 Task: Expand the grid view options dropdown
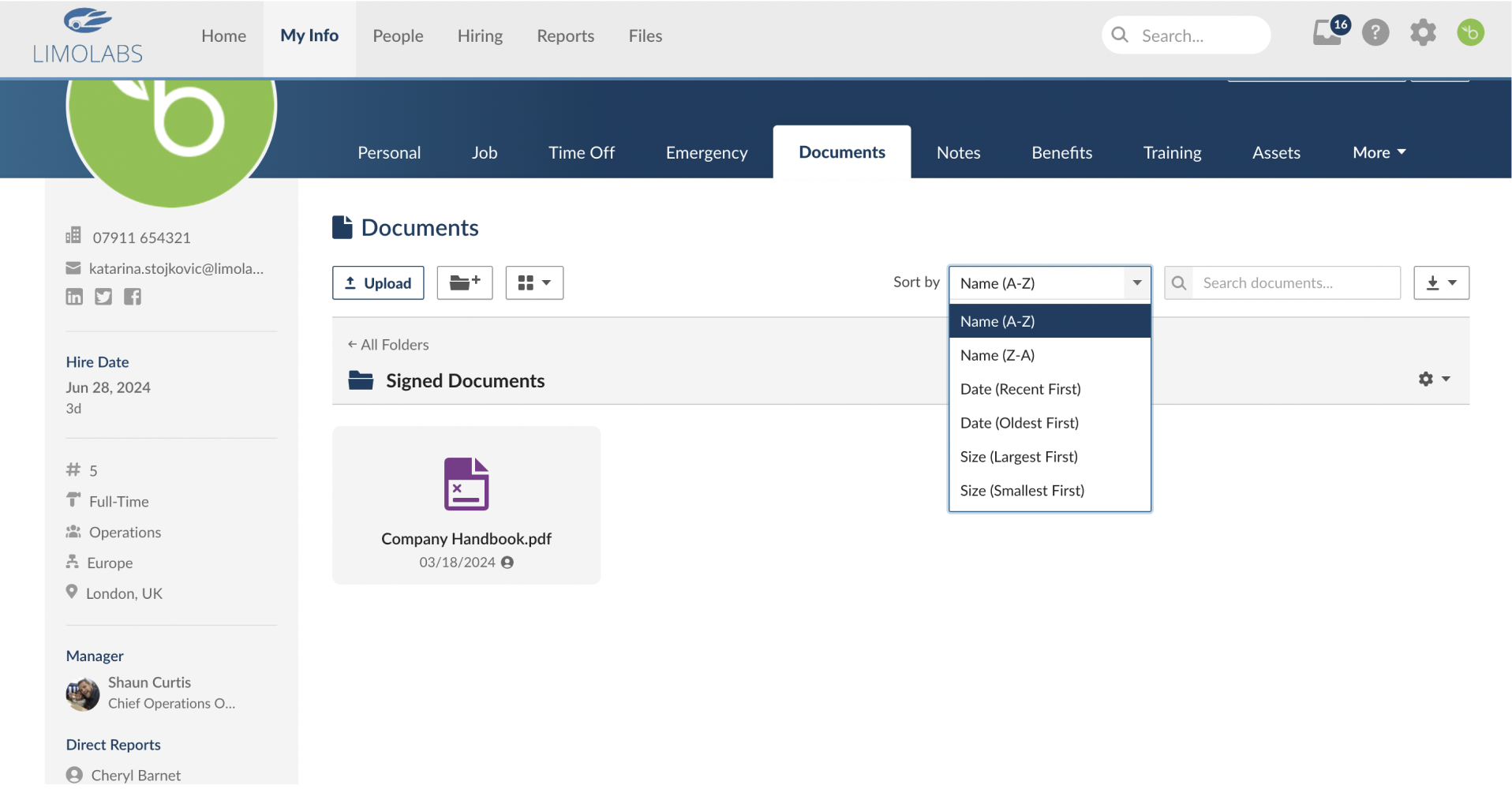(534, 282)
